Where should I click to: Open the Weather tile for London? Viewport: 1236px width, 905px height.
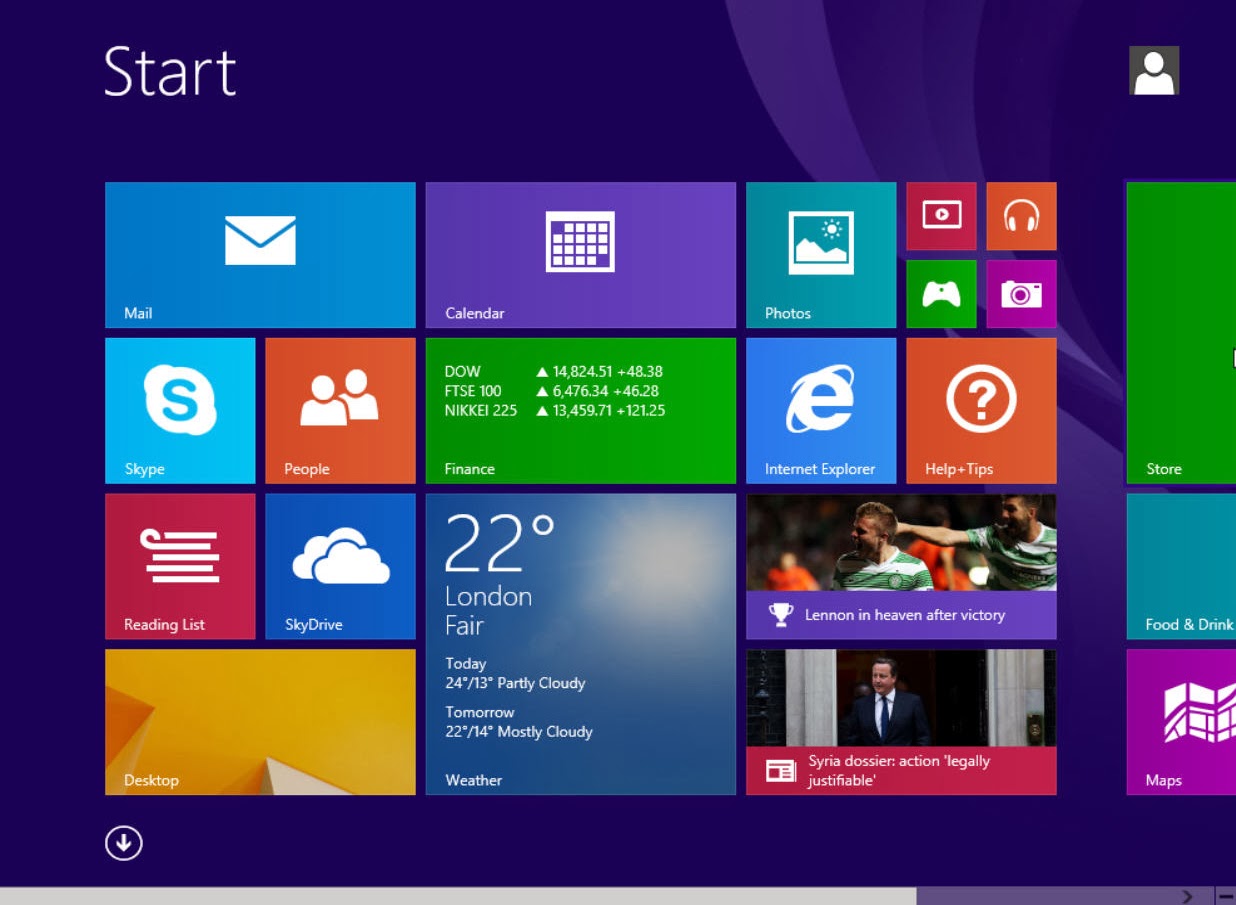coord(580,644)
